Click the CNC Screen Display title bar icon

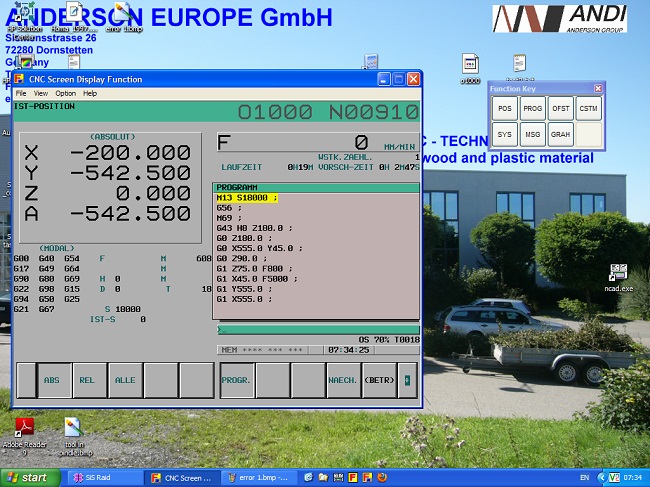point(19,79)
